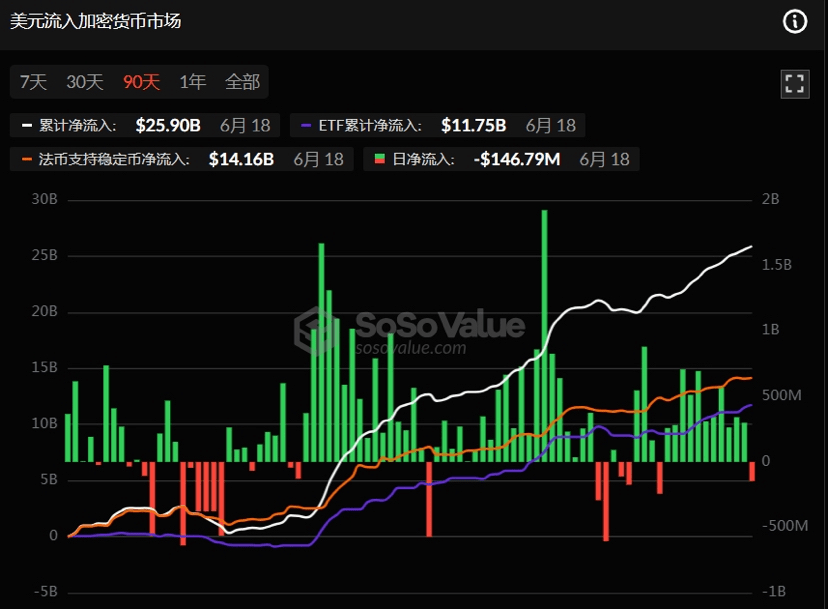Select the 全部 time range
This screenshot has height=609, width=828.
242,82
